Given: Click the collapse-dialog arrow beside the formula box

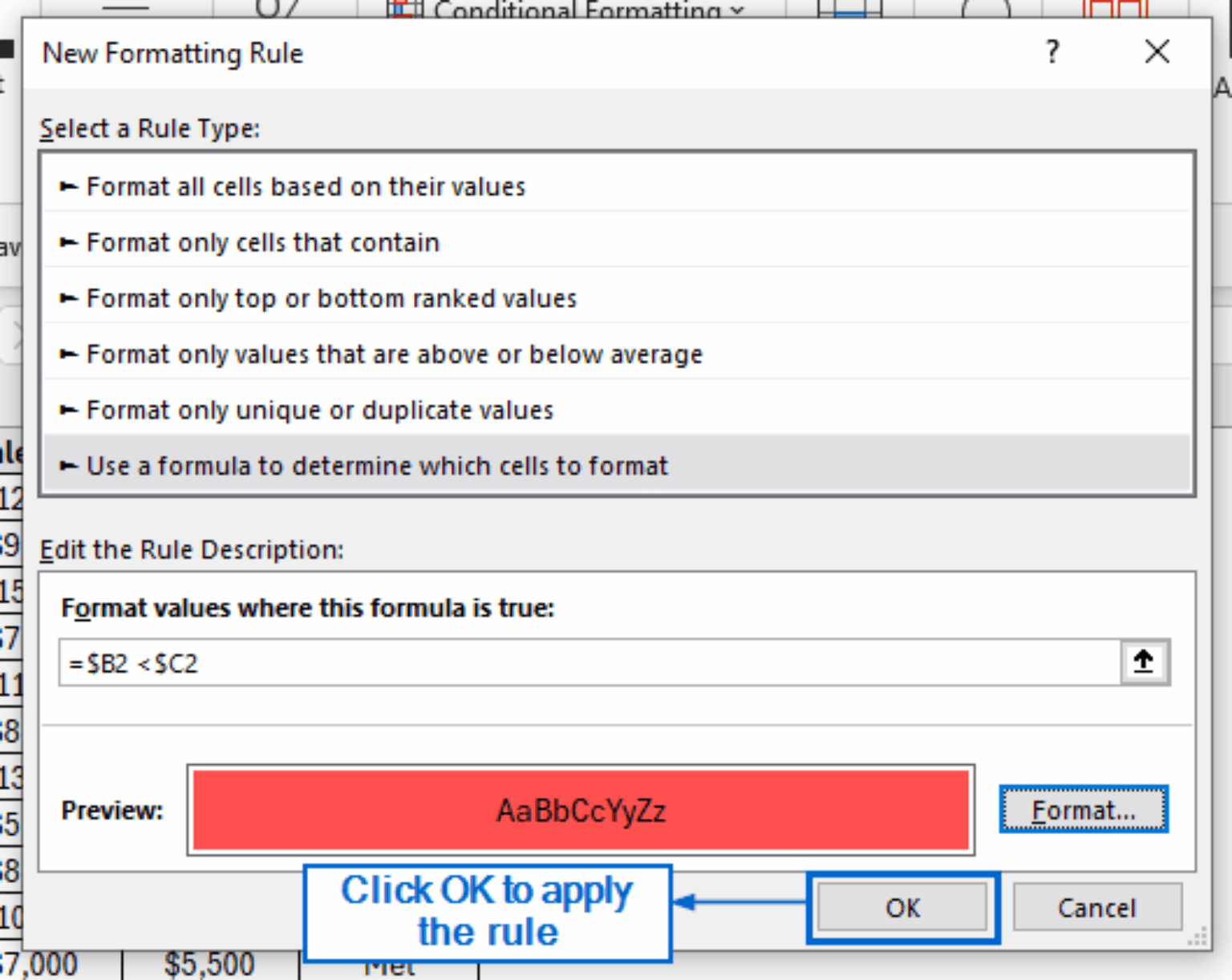Looking at the screenshot, I should 1144,662.
